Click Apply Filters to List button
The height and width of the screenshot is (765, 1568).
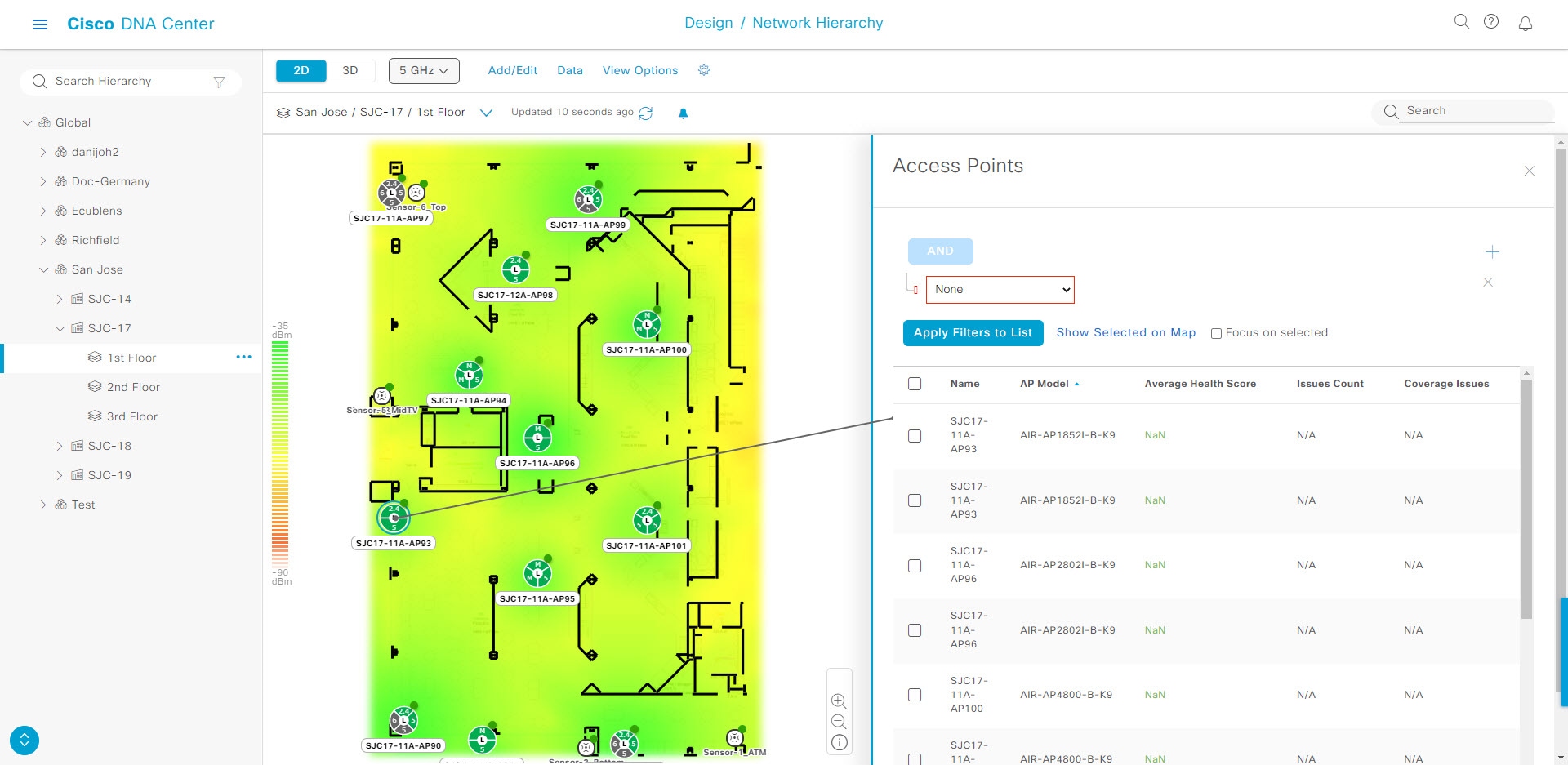coord(973,333)
